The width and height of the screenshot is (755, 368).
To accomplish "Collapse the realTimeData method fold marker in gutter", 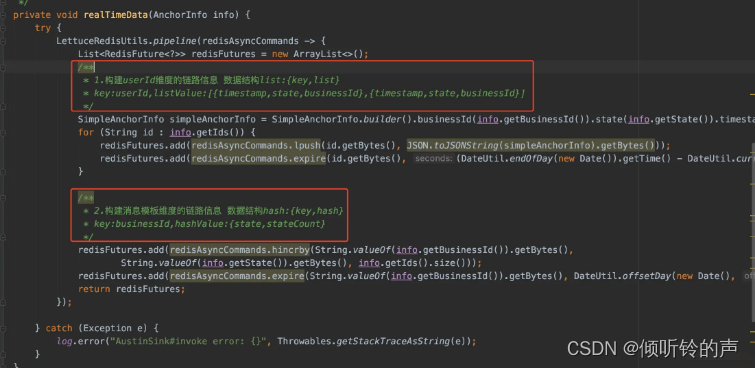I will [x=3, y=15].
